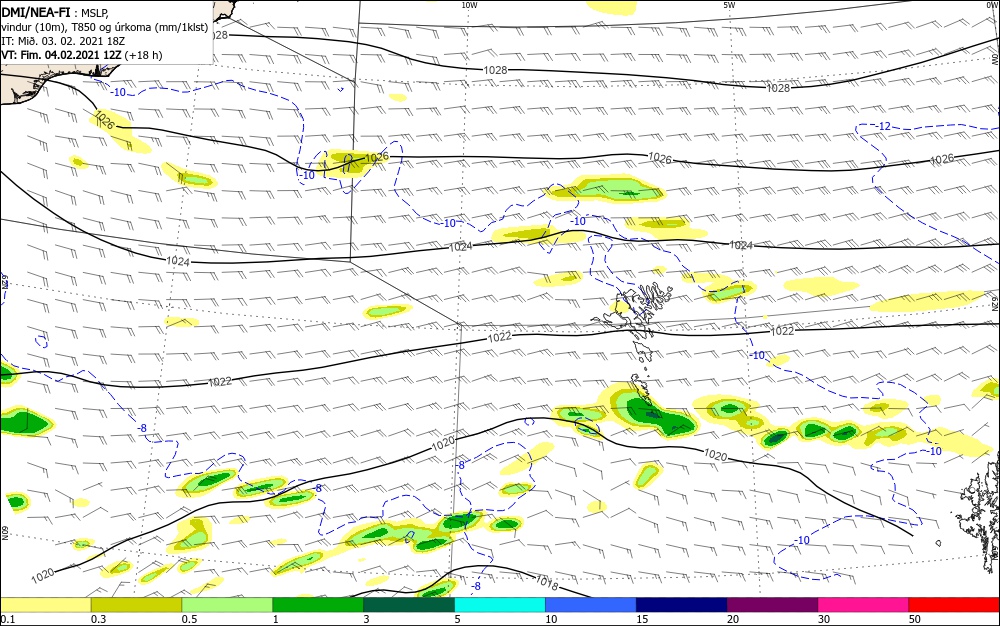
Task: Select the purple 20–30 legend swatch
Action: pyautogui.click(x=772, y=605)
